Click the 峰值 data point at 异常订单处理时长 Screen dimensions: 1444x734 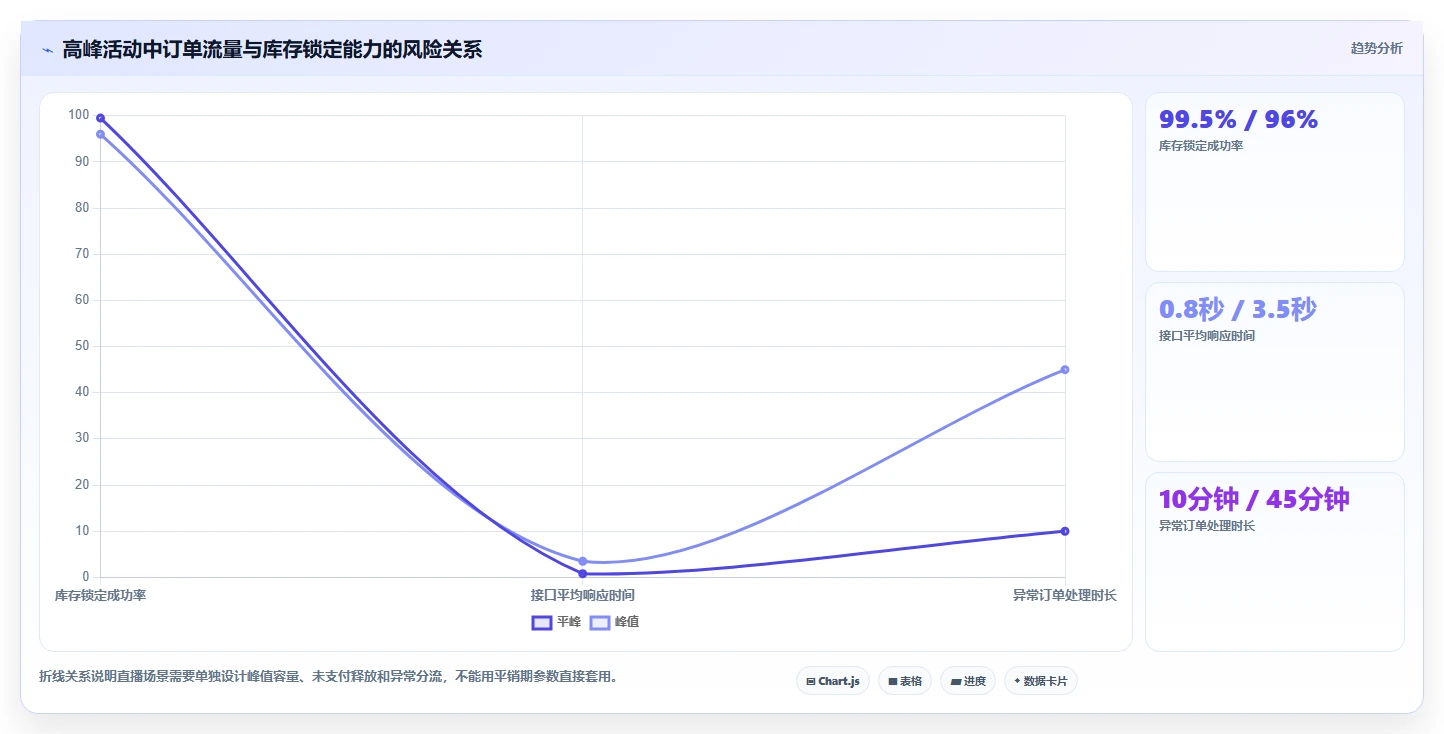click(x=1065, y=370)
